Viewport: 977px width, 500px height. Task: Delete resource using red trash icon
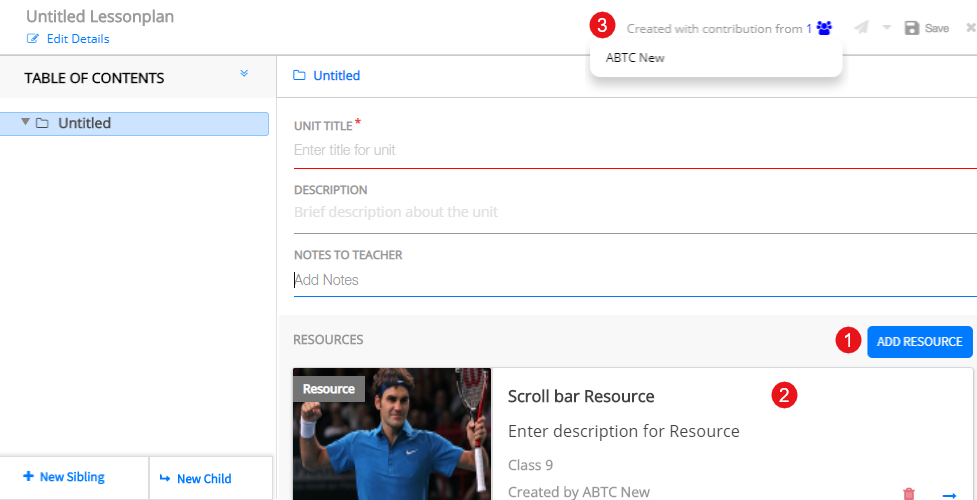tap(908, 493)
